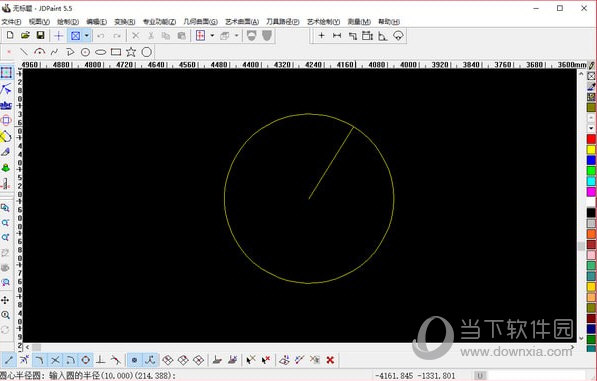
Task: Select the arc drawing tool
Action: tap(40, 51)
